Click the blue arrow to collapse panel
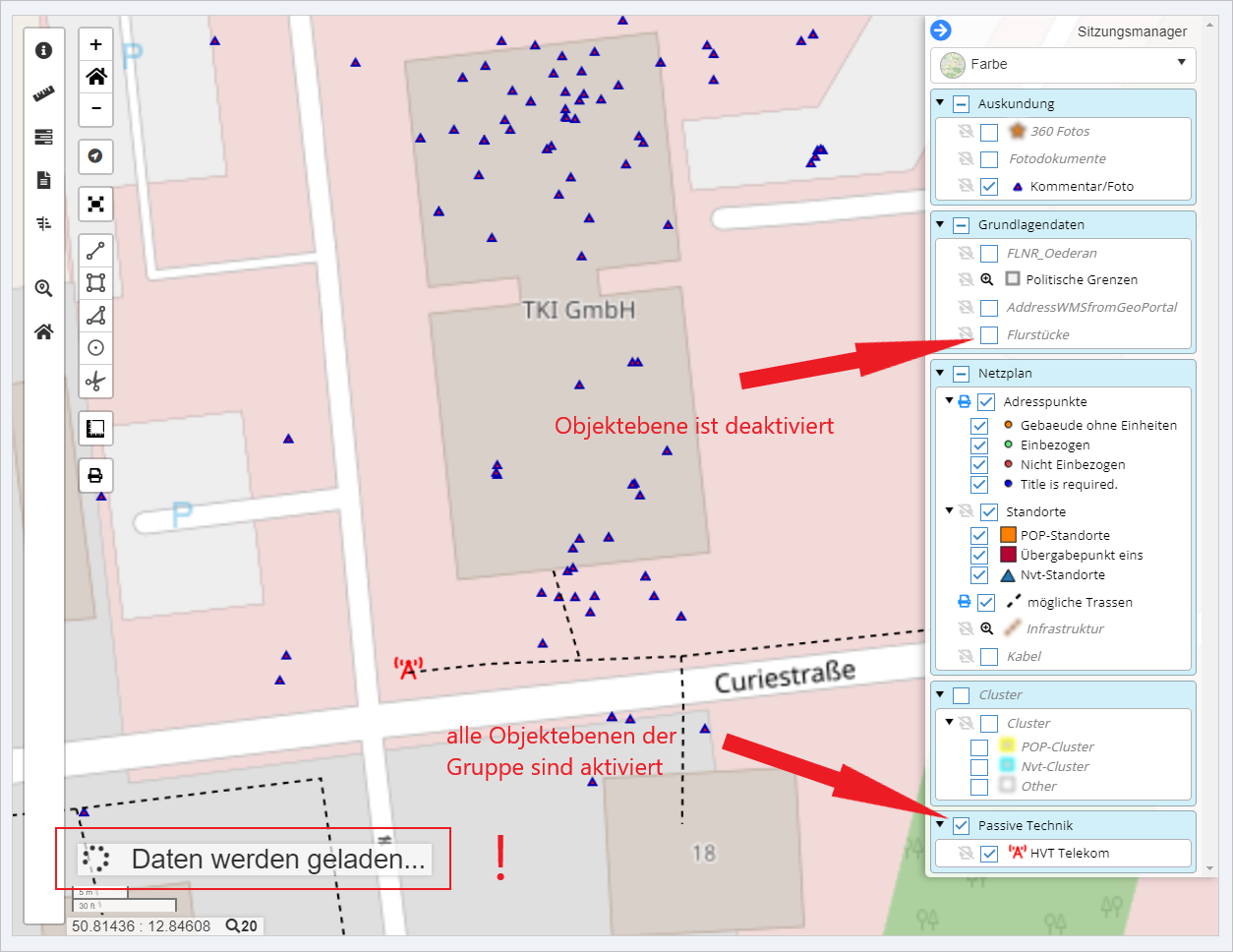 (941, 30)
